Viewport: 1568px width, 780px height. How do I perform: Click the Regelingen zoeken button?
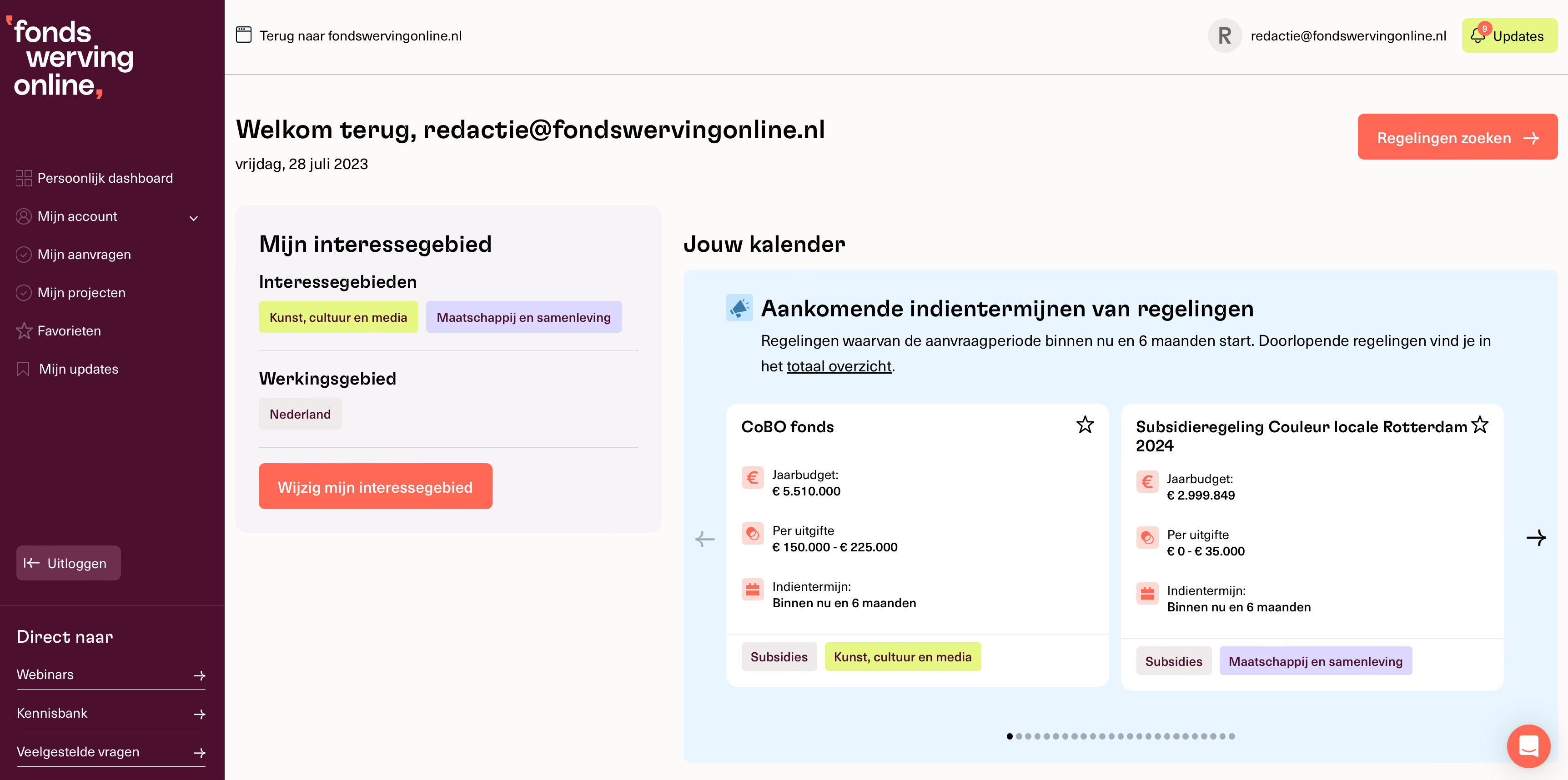point(1457,137)
